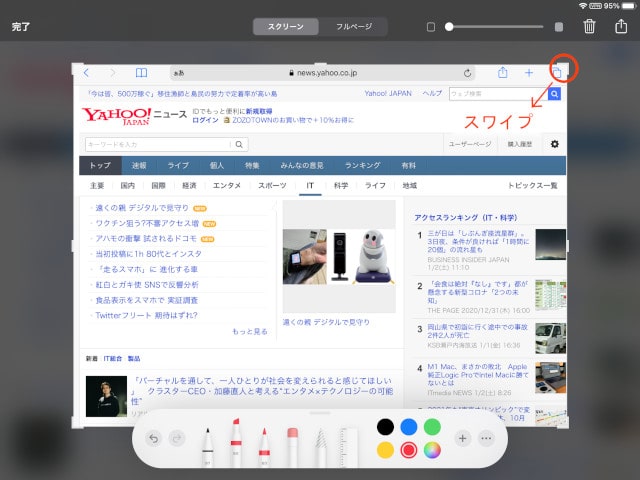Choose the green color swatch
Viewport: 640px width, 480px height.
pyautogui.click(x=432, y=427)
